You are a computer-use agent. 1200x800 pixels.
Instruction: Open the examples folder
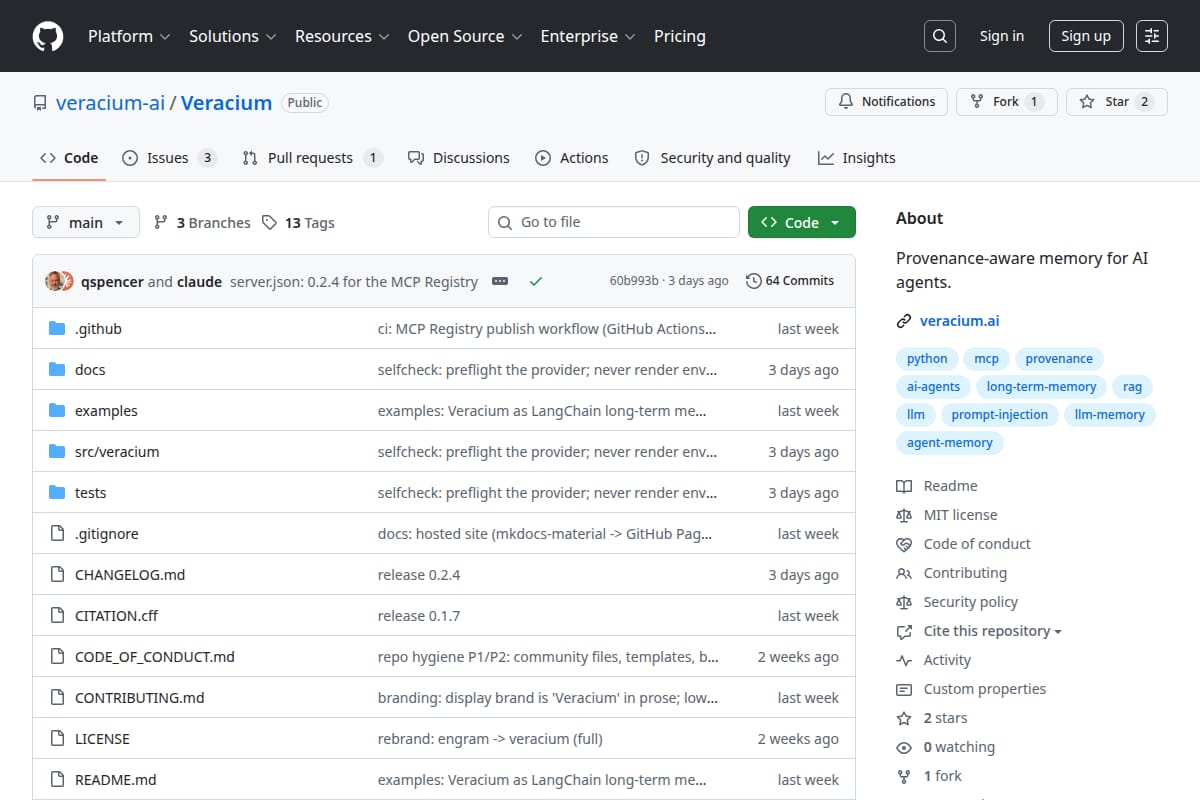(x=106, y=411)
